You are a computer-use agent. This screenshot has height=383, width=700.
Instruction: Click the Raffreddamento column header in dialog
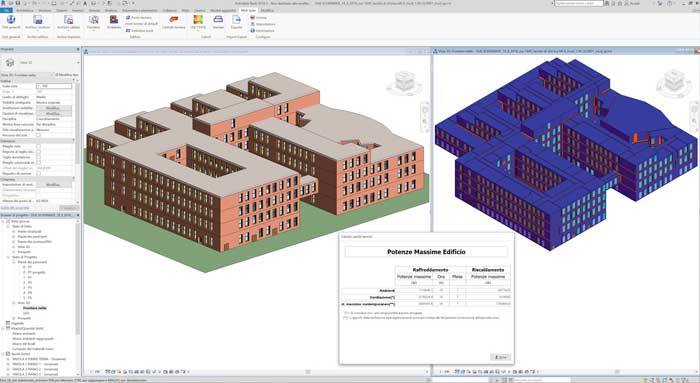tap(430, 270)
